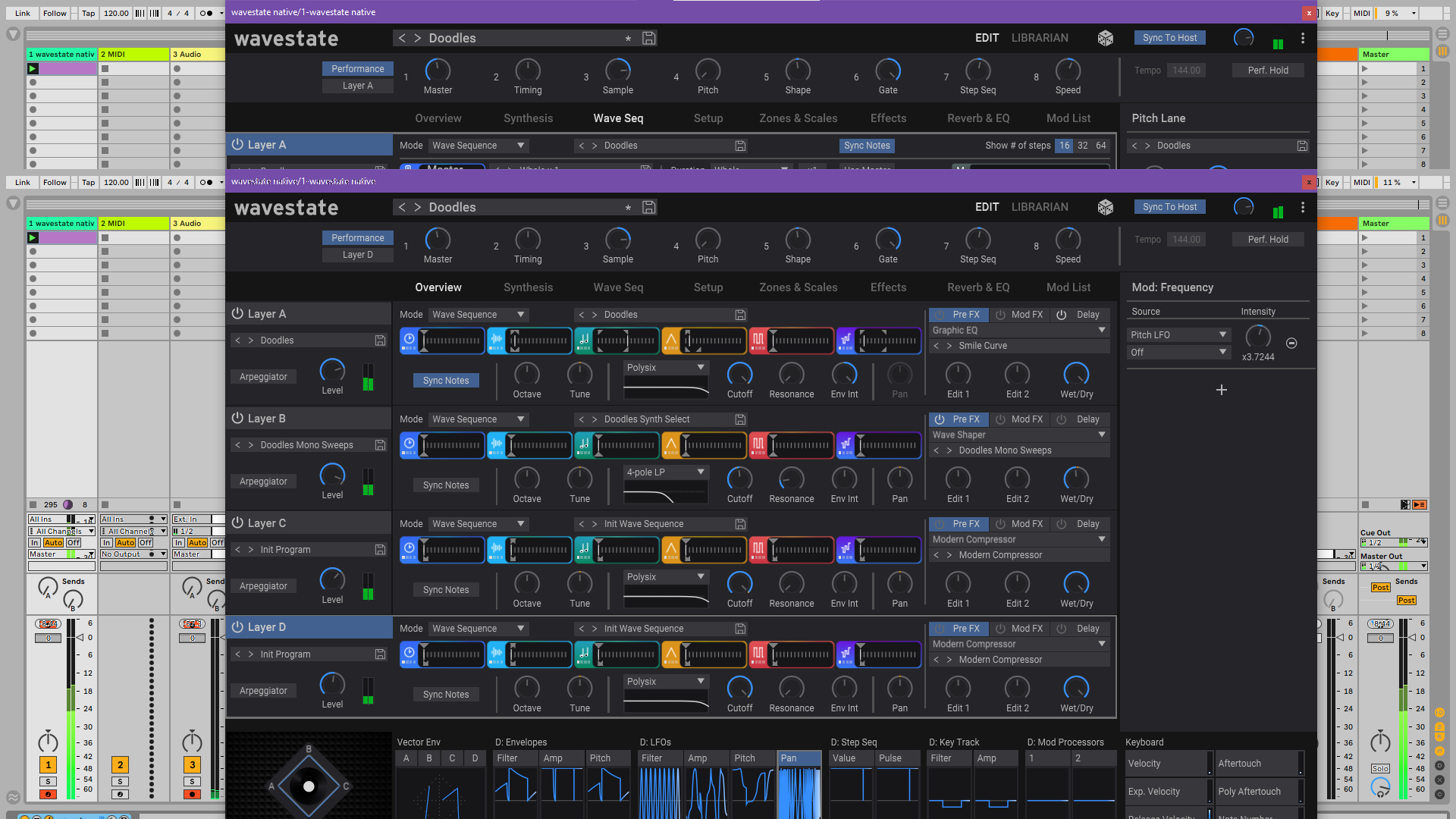Toggle the Layer B power switch
The height and width of the screenshot is (819, 1456).
(x=237, y=418)
